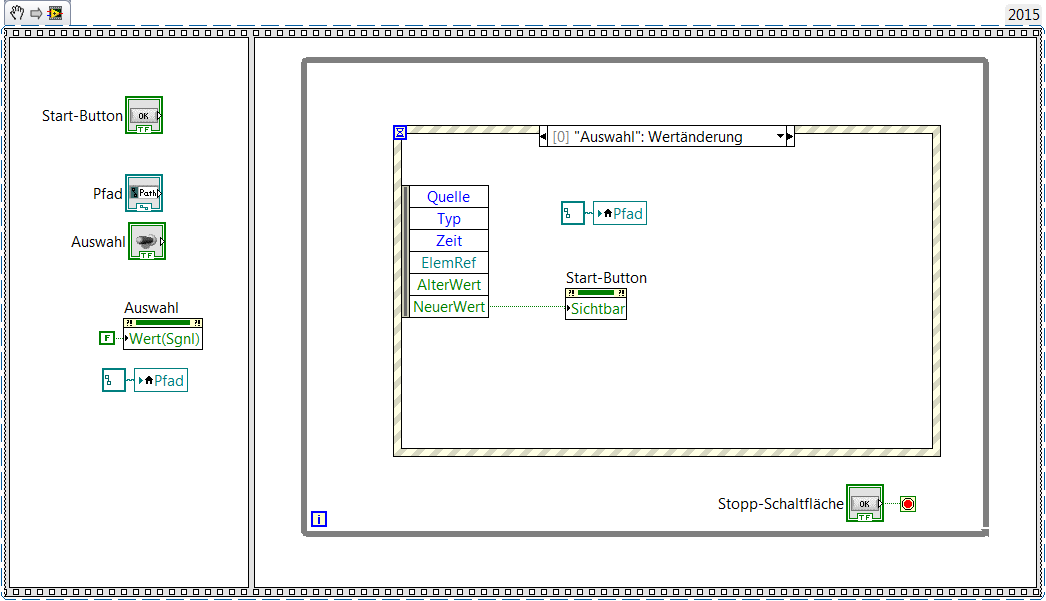This screenshot has width=1046, height=601.
Task: Click the event timeout hourglass terminal
Action: (x=400, y=132)
